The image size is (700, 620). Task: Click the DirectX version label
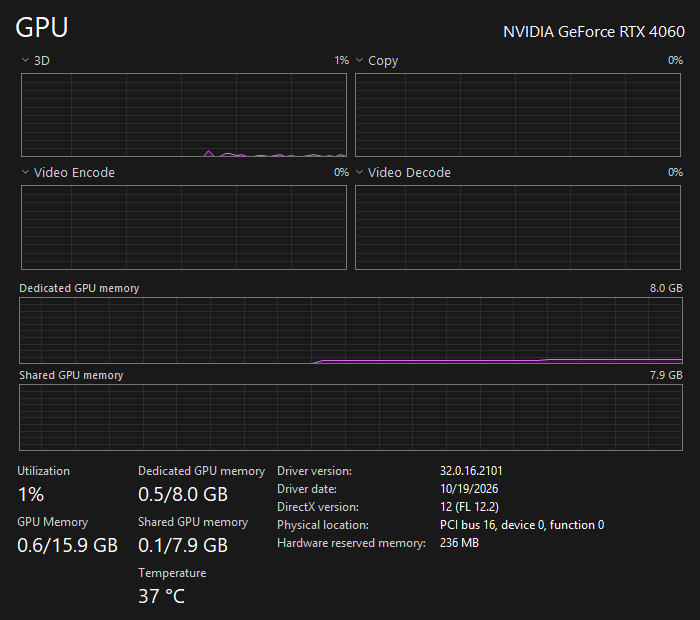point(318,507)
